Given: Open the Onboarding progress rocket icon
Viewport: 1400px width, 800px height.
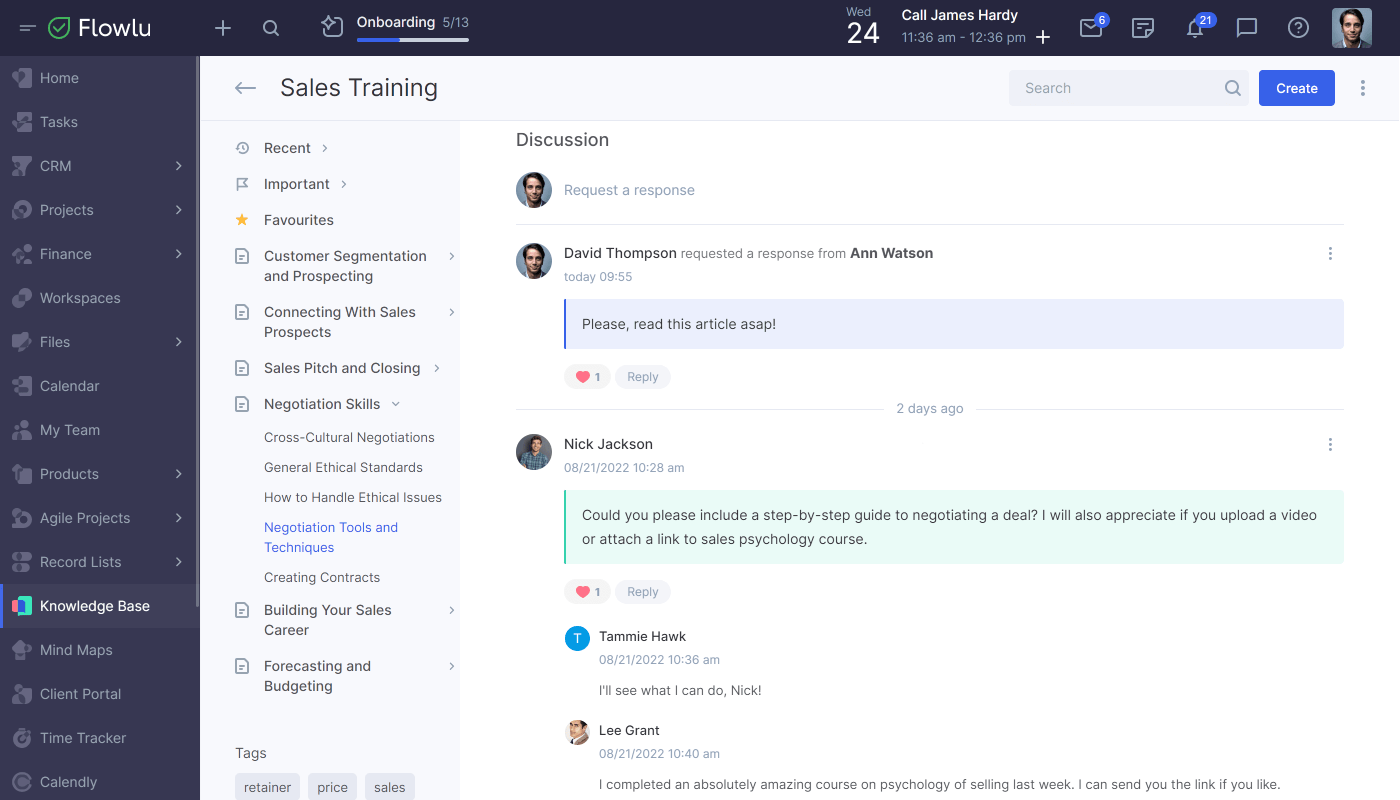Looking at the screenshot, I should (332, 27).
